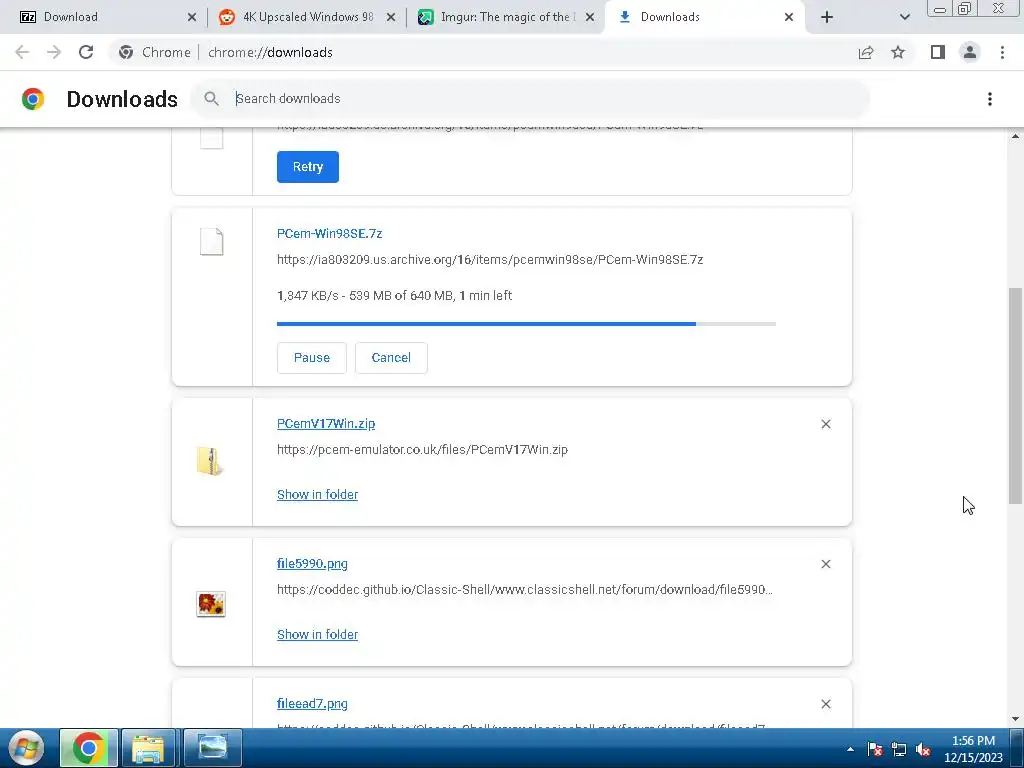
Task: Click the vertical scrollbar thumb
Action: [1015, 396]
